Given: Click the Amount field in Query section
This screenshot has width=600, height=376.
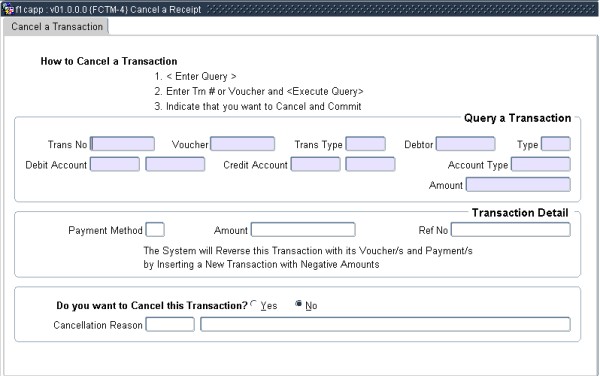Looking at the screenshot, I should pos(518,184).
